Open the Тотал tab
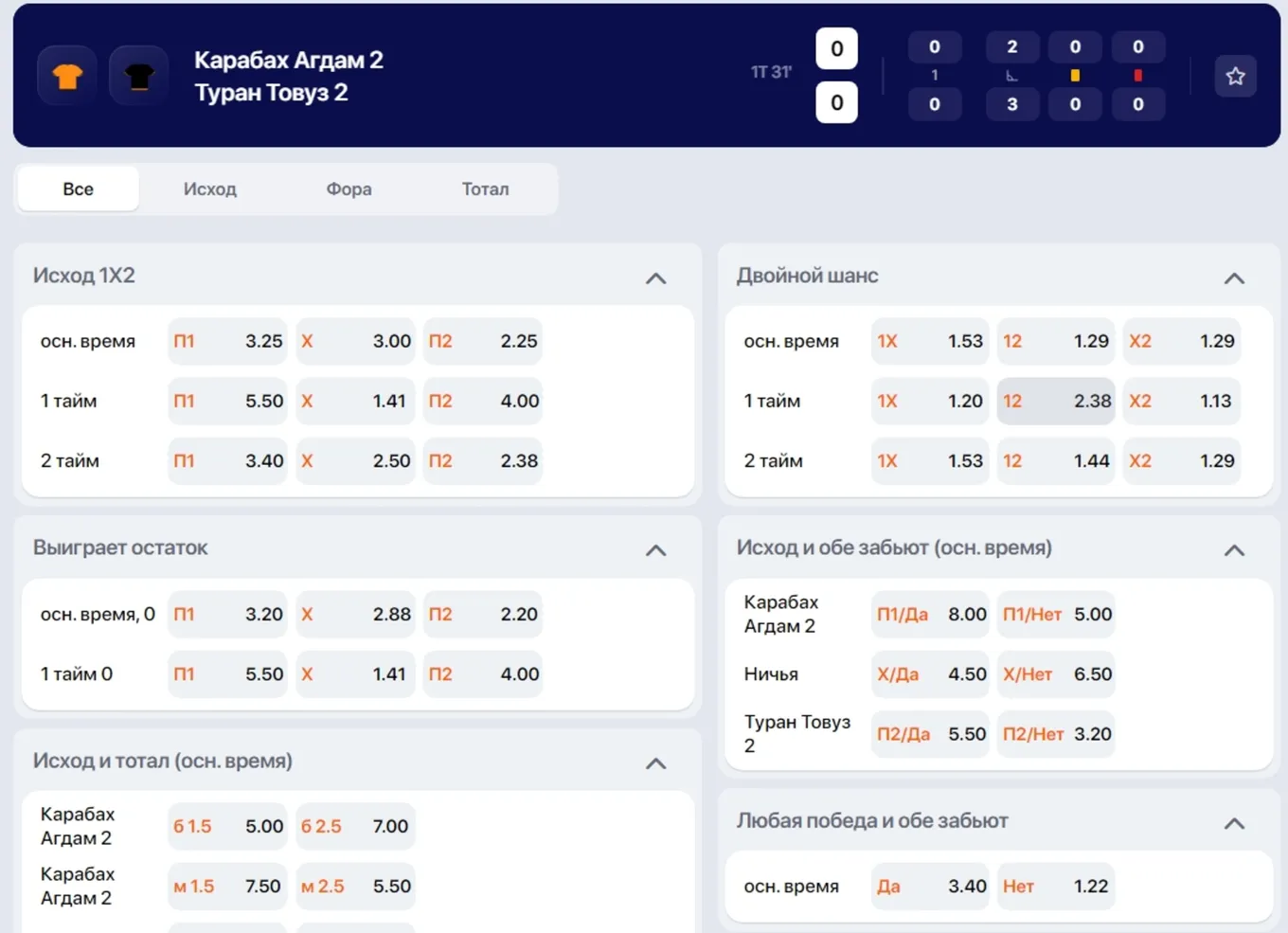The image size is (1288, 933). coord(486,189)
